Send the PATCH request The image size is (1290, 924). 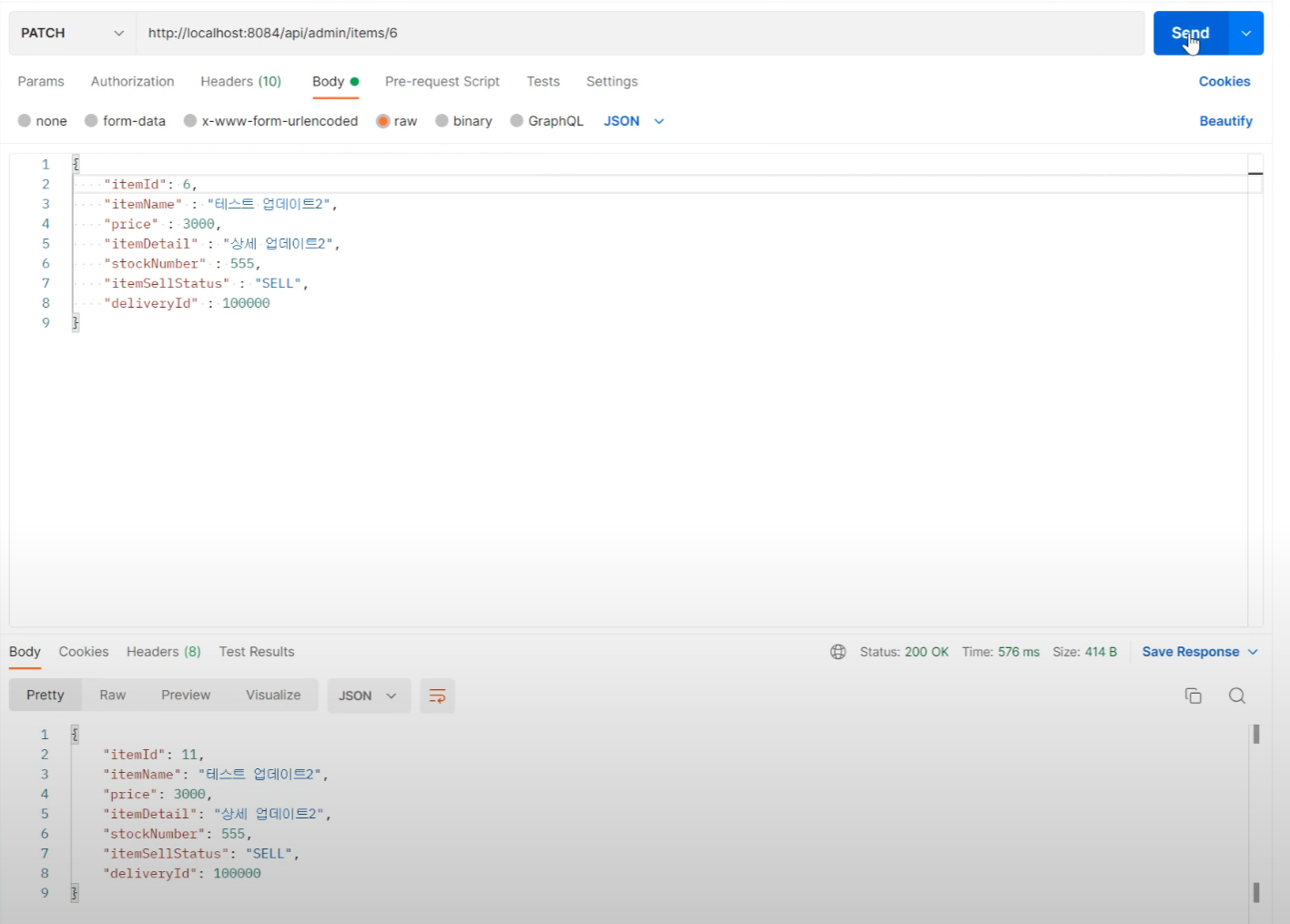1189,32
